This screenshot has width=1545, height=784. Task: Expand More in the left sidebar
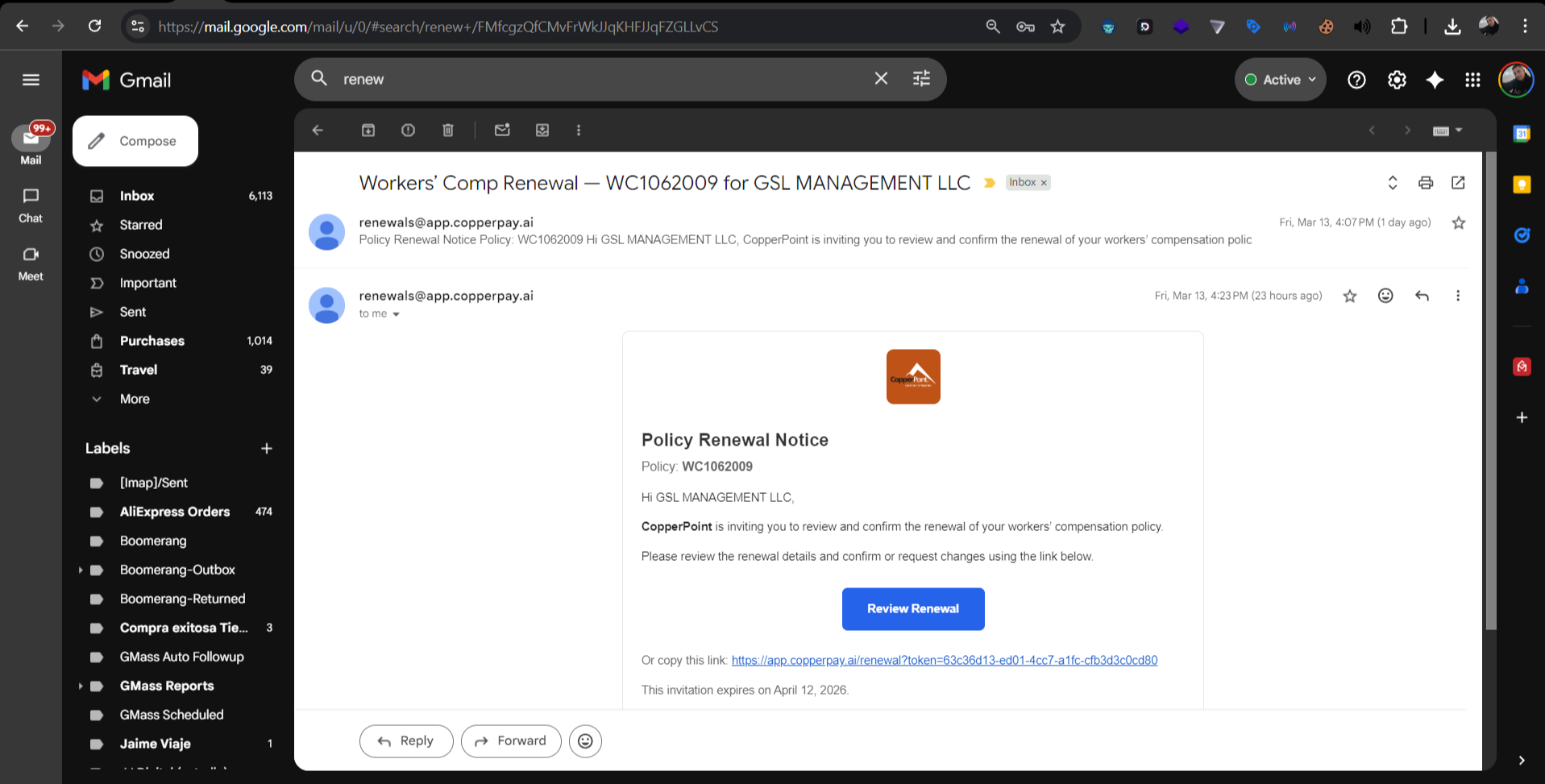[x=135, y=399]
